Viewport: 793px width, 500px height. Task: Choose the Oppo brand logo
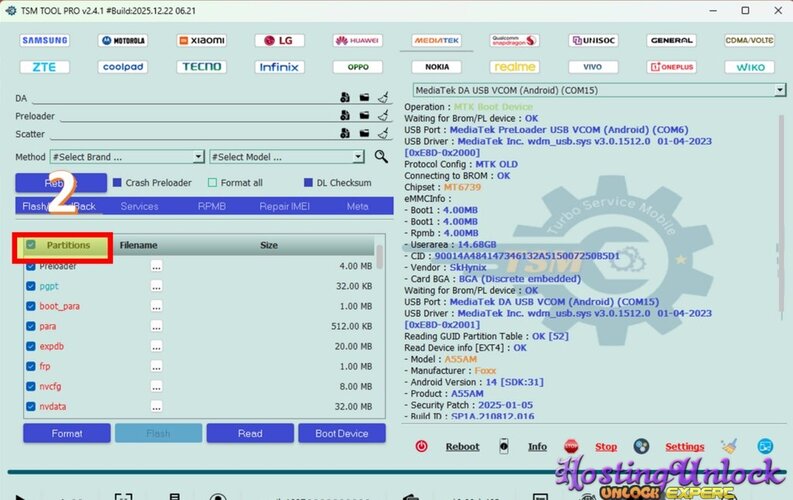pos(358,67)
